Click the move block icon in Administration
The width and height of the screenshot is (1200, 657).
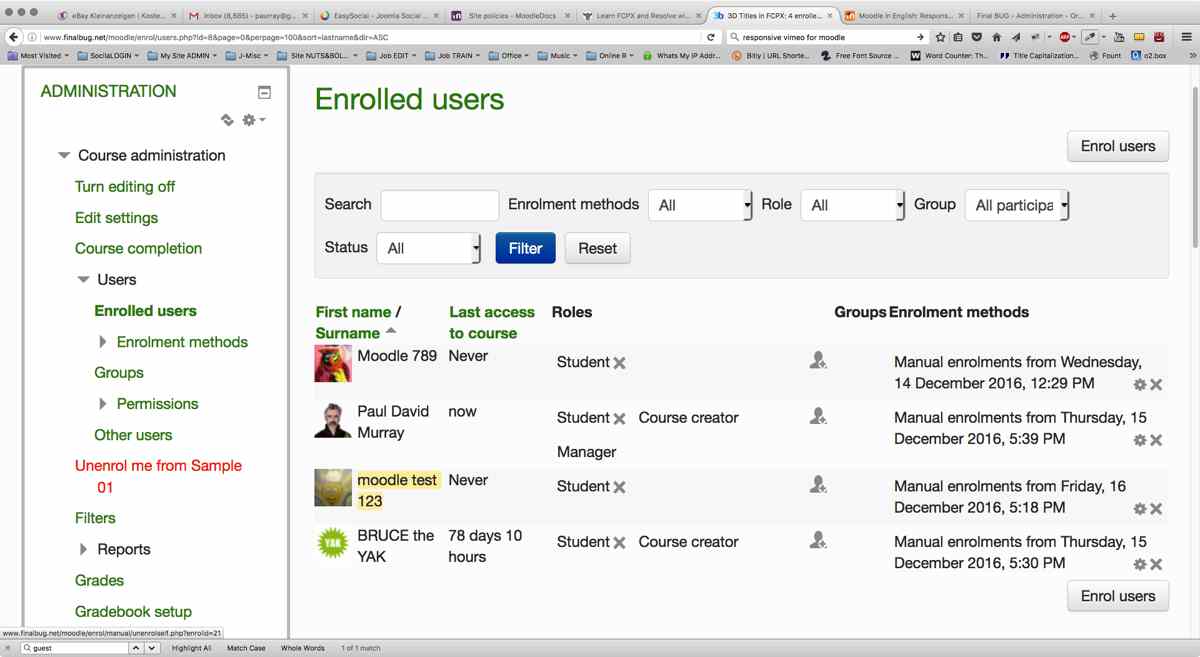click(227, 120)
